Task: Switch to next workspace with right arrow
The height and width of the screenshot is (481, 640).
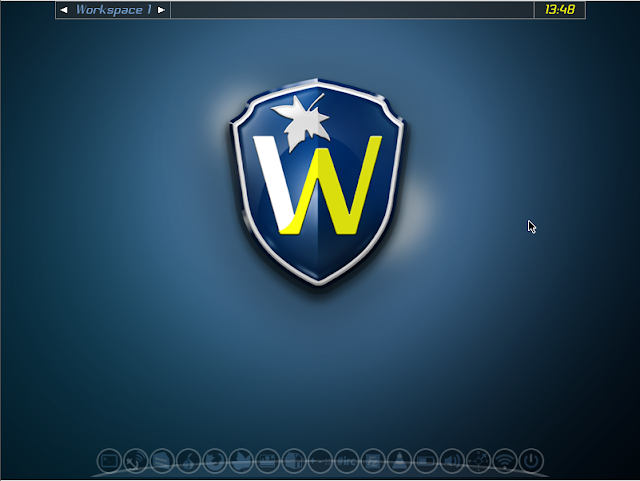Action: pyautogui.click(x=161, y=10)
